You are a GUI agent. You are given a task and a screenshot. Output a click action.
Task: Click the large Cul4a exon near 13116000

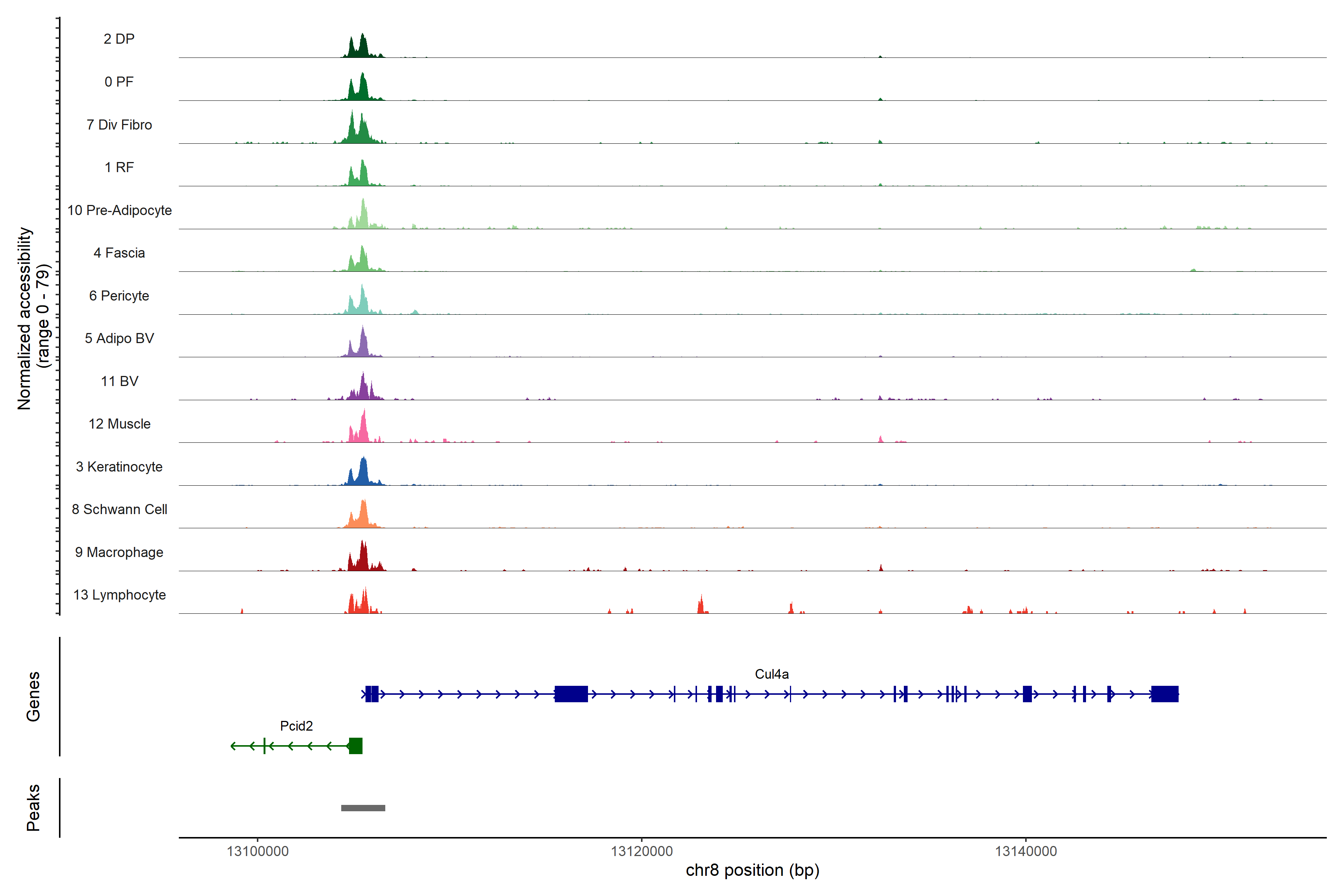[x=571, y=694]
